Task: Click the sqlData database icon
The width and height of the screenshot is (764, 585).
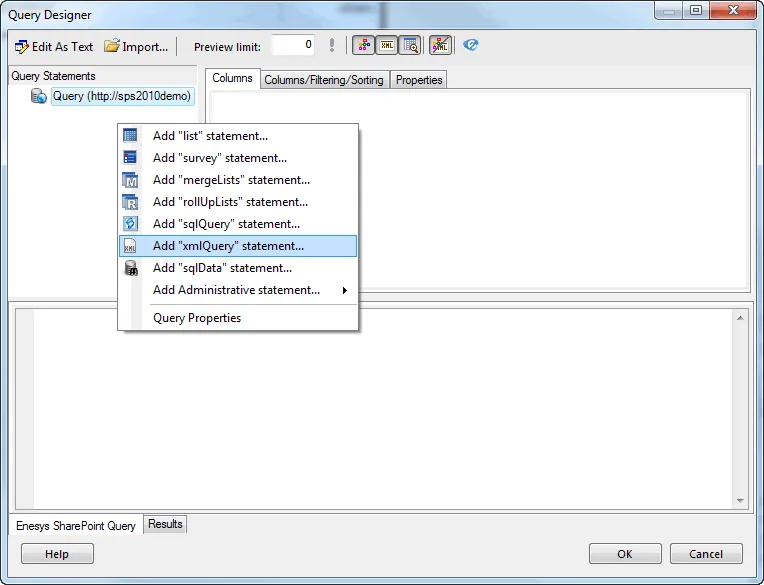Action: point(131,268)
